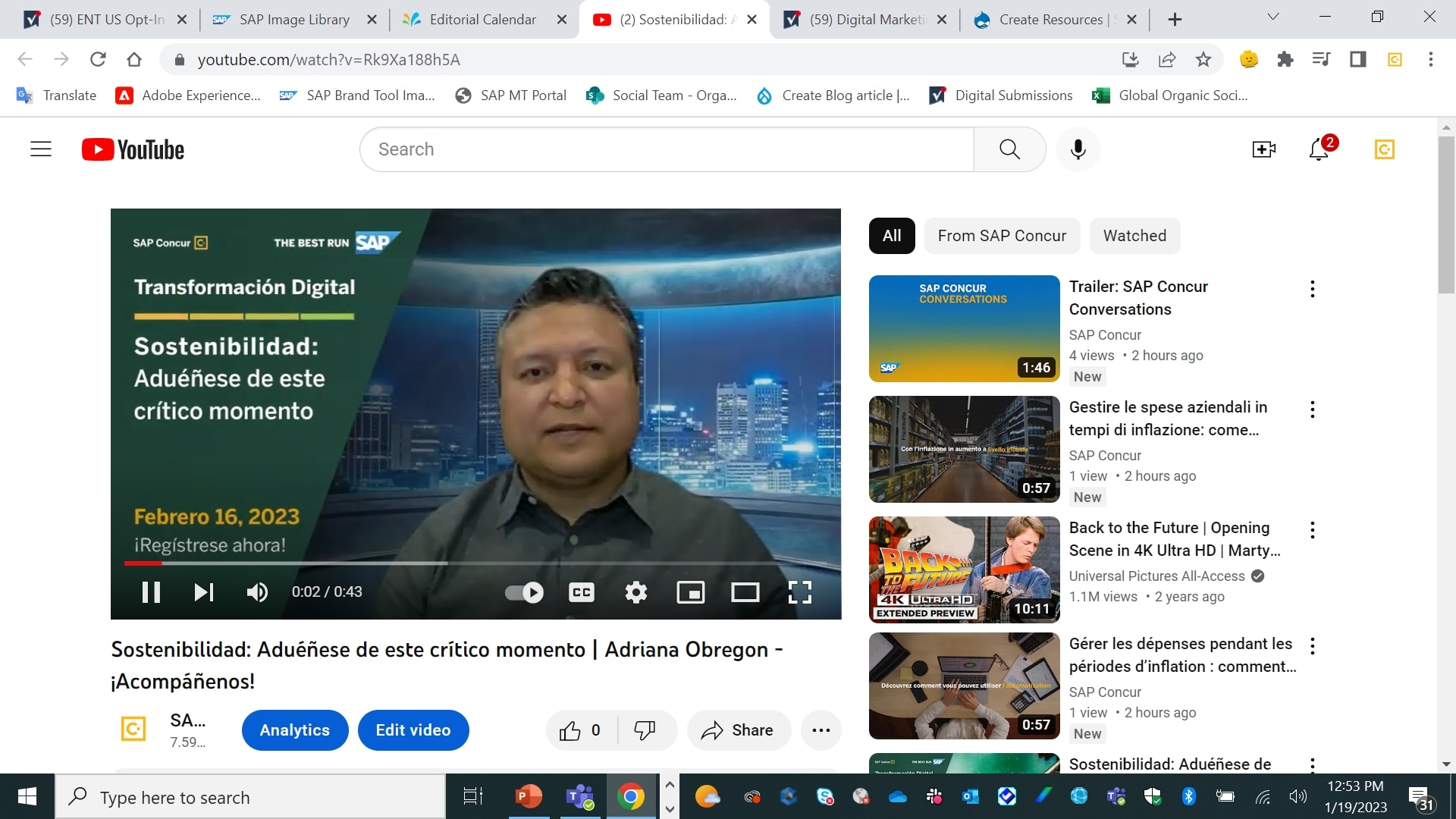This screenshot has height=819, width=1456.
Task: Switch to miniplayer mode
Action: pos(691,592)
